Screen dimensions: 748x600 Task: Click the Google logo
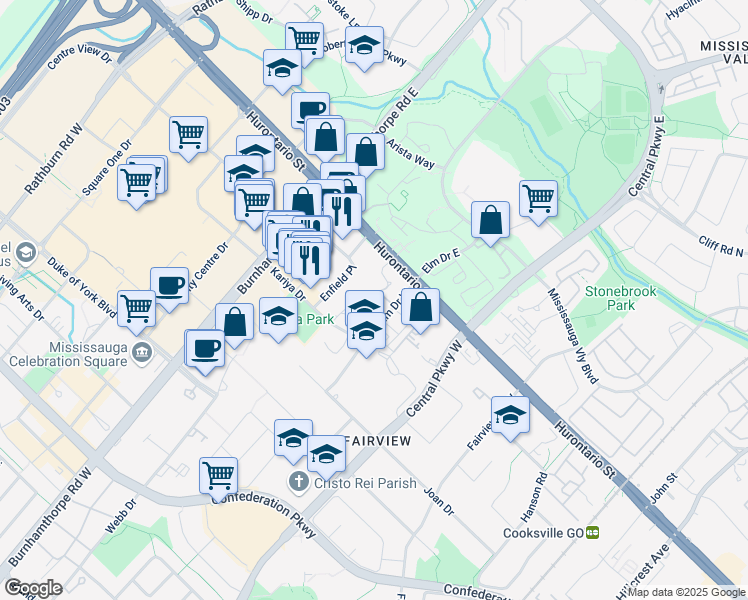coord(33,588)
